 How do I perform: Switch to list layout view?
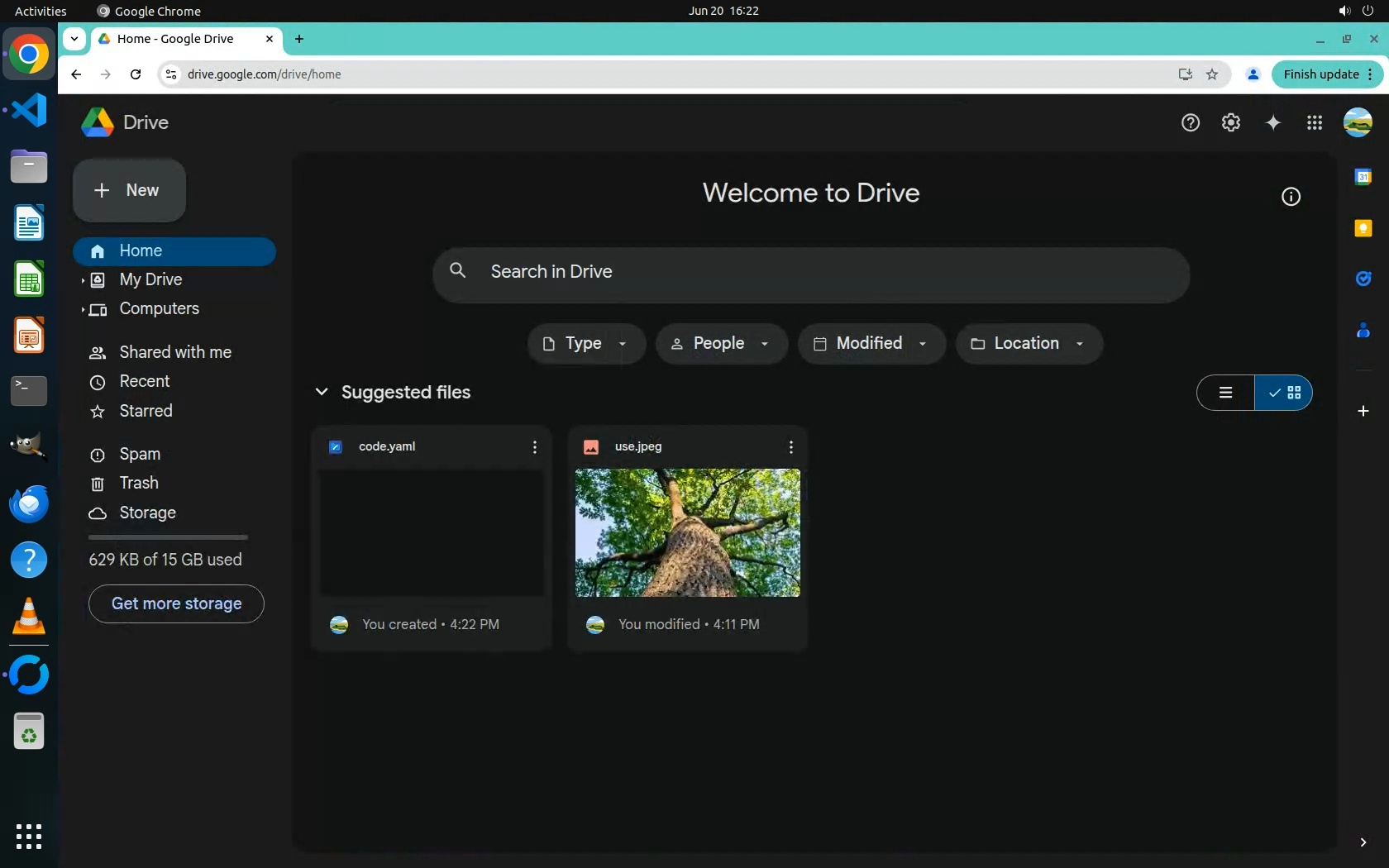pyautogui.click(x=1225, y=393)
